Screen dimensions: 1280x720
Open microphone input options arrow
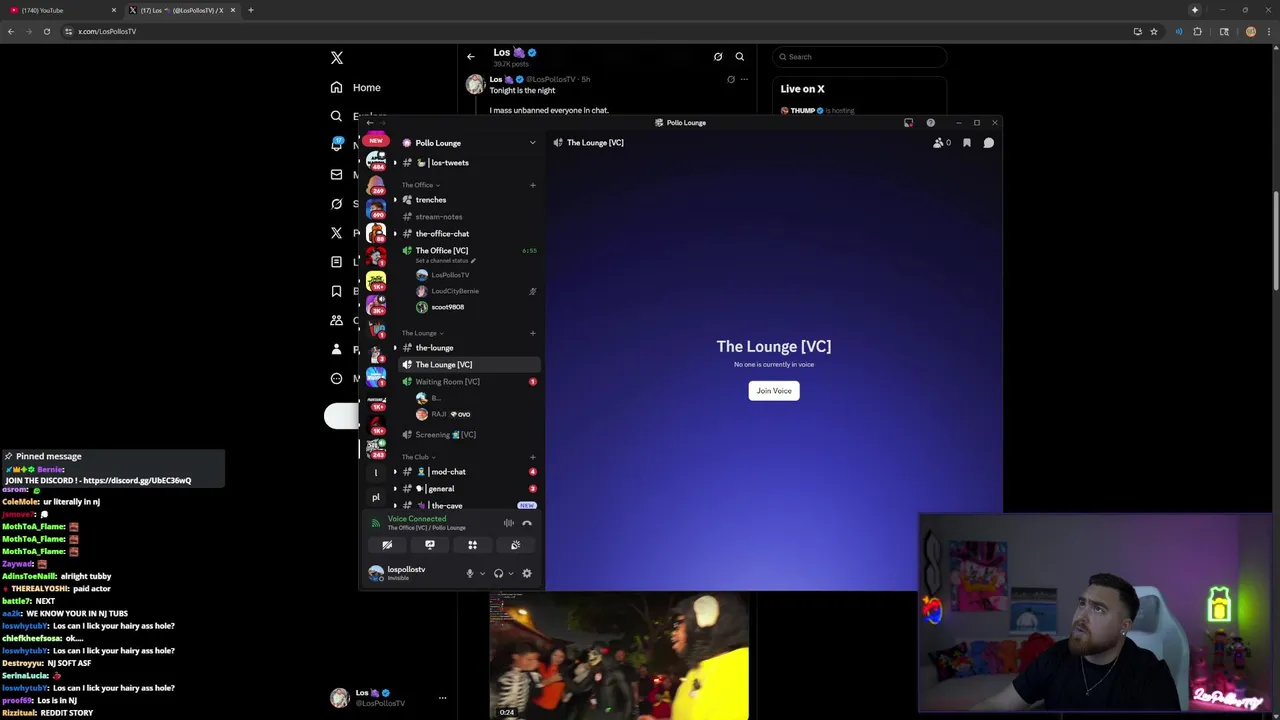pyautogui.click(x=482, y=574)
